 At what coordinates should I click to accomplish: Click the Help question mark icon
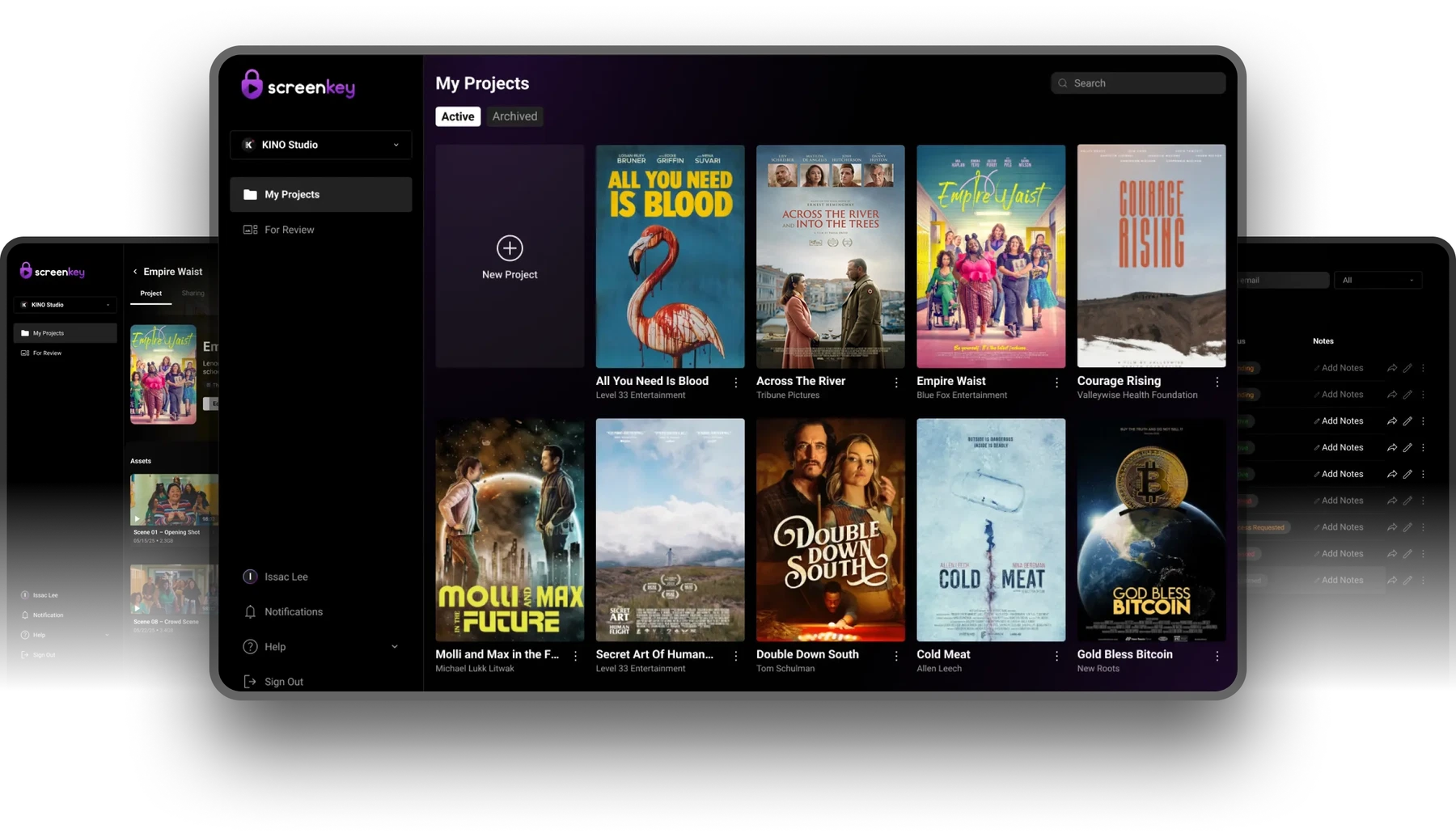pos(250,647)
